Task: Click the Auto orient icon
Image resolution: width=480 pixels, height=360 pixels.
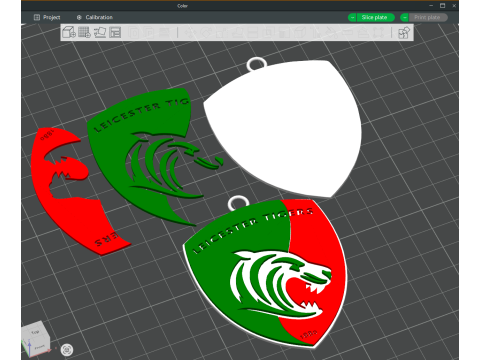Action: coord(100,32)
